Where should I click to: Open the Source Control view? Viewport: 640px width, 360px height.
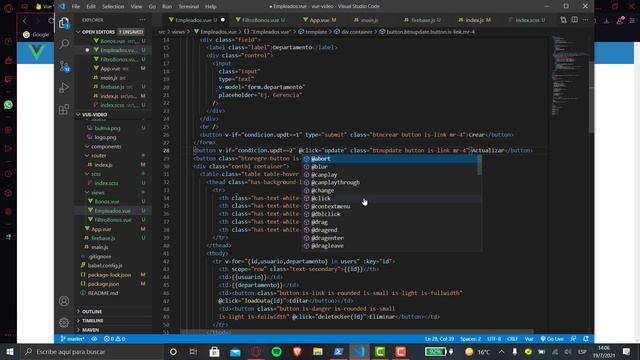(64, 66)
